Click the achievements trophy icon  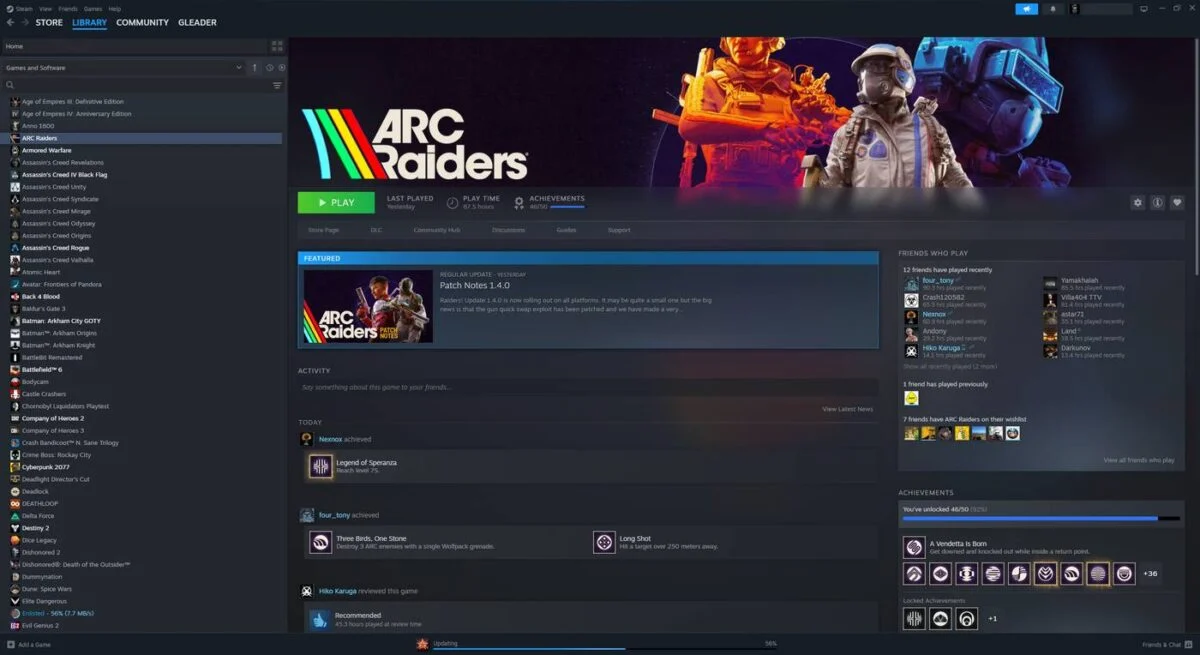[518, 201]
